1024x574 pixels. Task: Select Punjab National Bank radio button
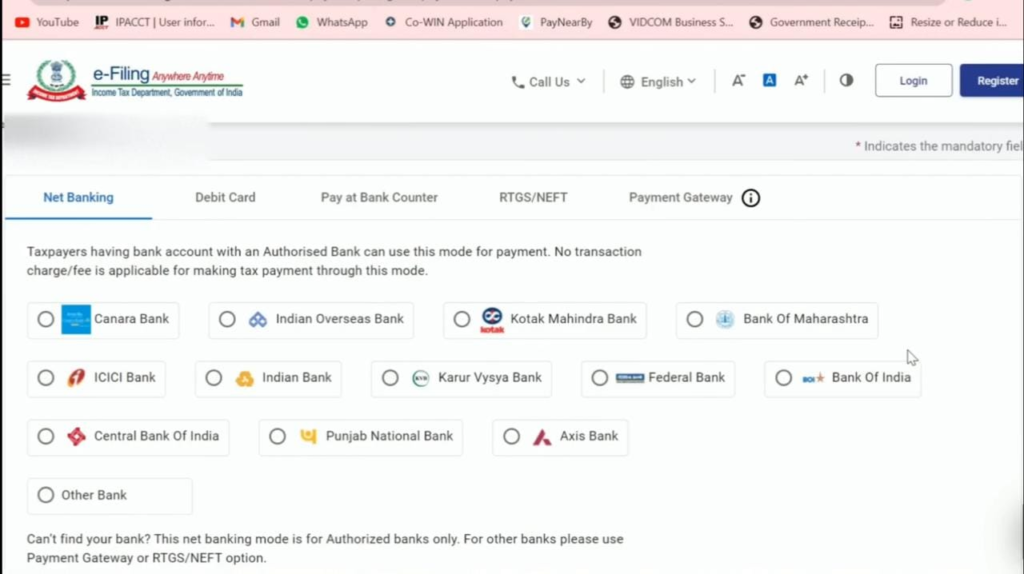point(278,437)
